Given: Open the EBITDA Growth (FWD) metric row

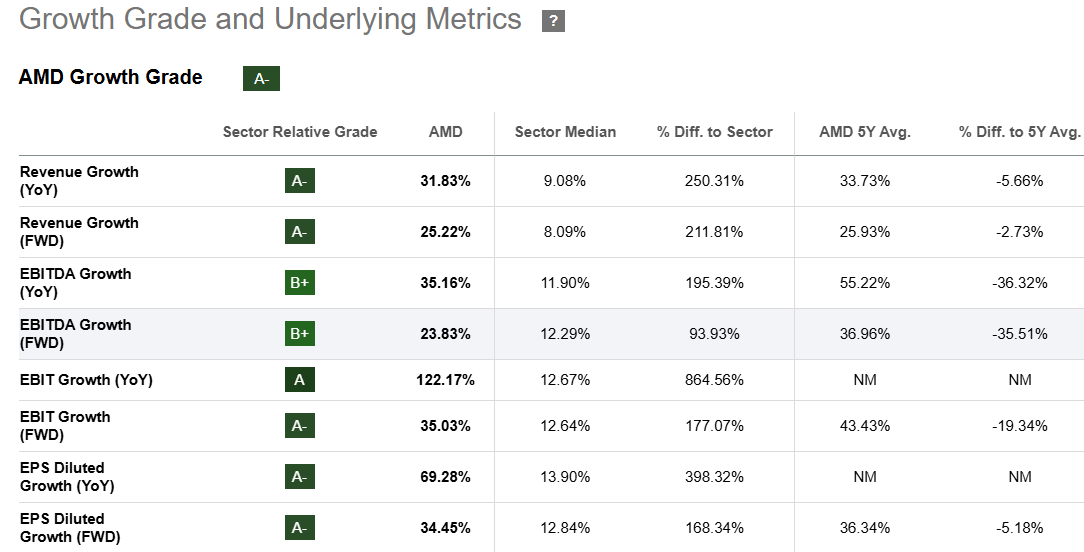Looking at the screenshot, I should (x=75, y=334).
